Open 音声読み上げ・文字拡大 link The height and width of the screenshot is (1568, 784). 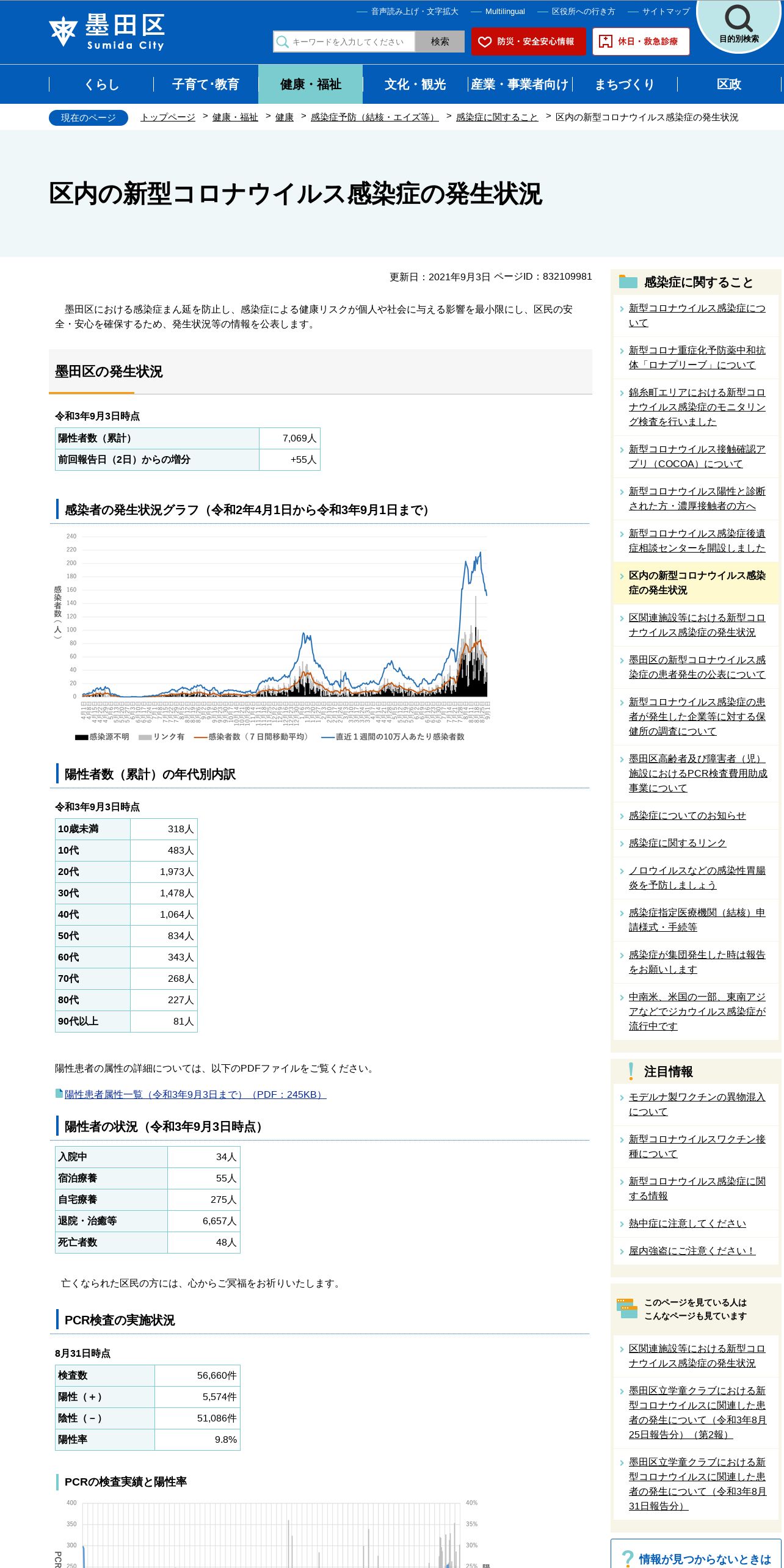pyautogui.click(x=415, y=12)
